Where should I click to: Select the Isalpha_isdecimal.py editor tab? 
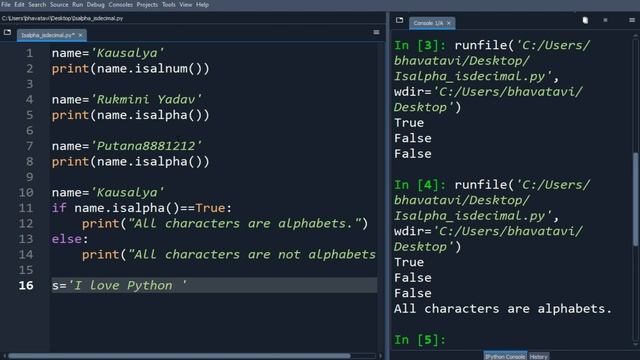(48, 35)
